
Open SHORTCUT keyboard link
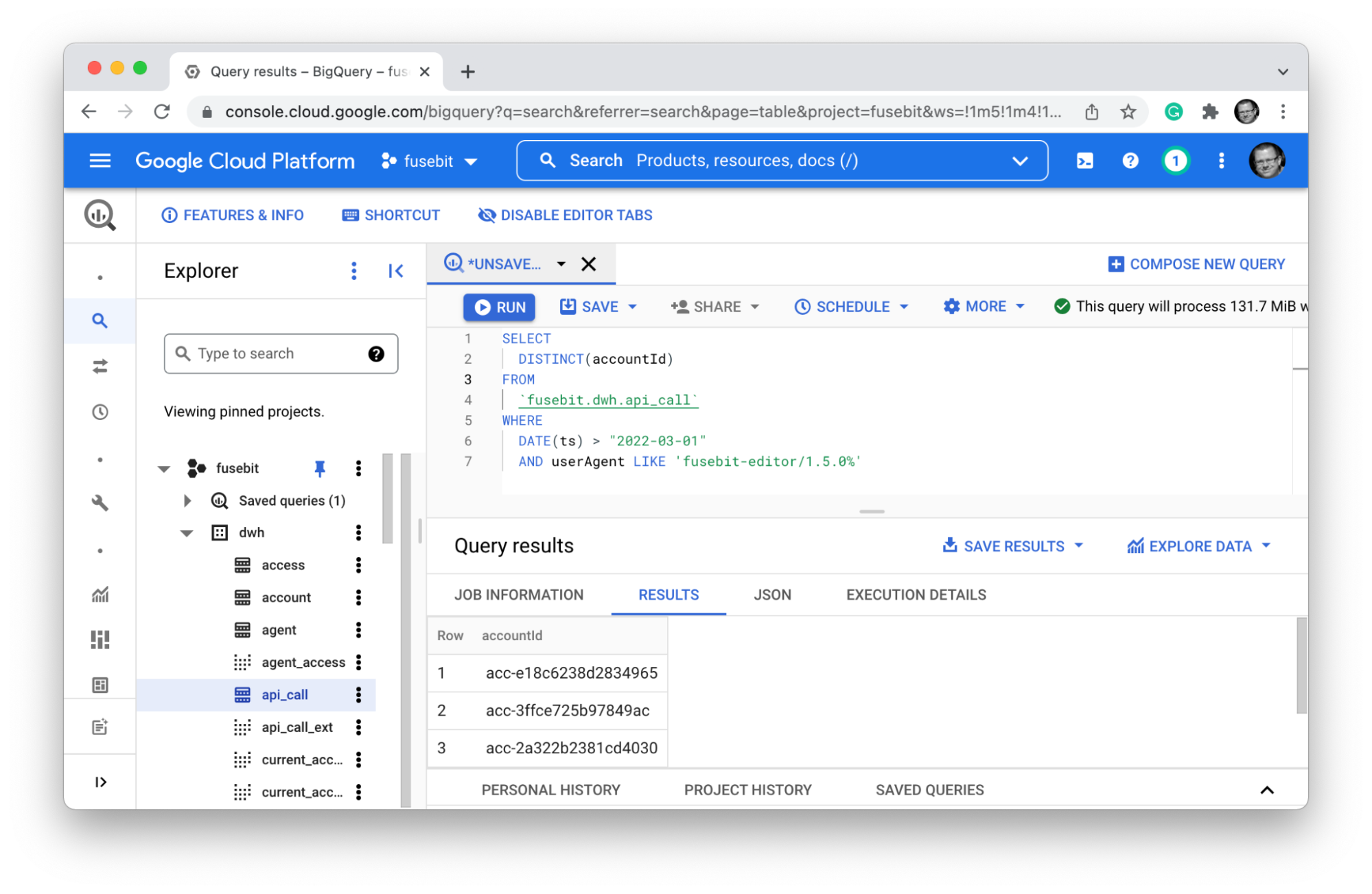click(391, 215)
